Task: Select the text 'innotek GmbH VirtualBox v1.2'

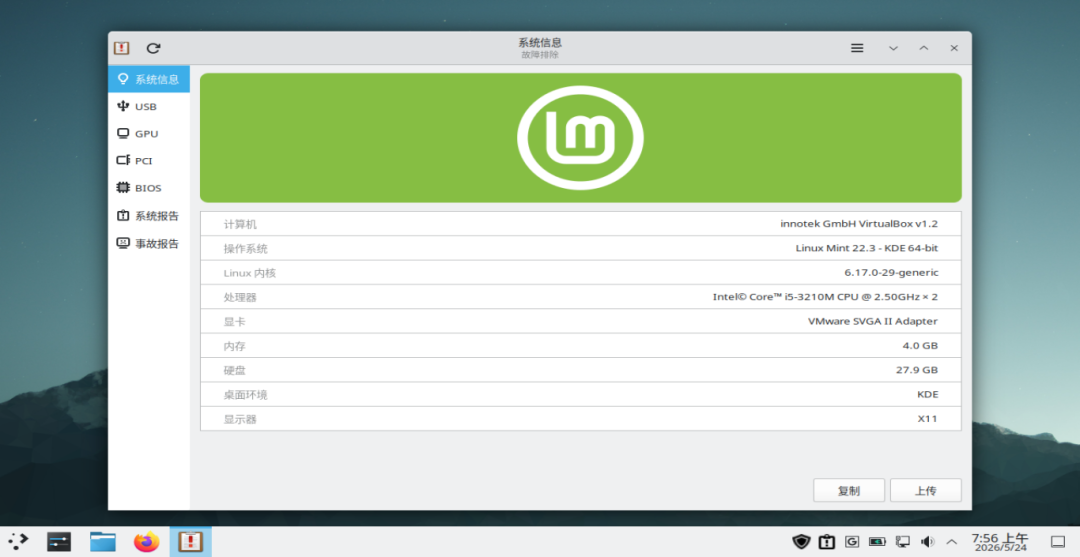Action: (x=859, y=224)
